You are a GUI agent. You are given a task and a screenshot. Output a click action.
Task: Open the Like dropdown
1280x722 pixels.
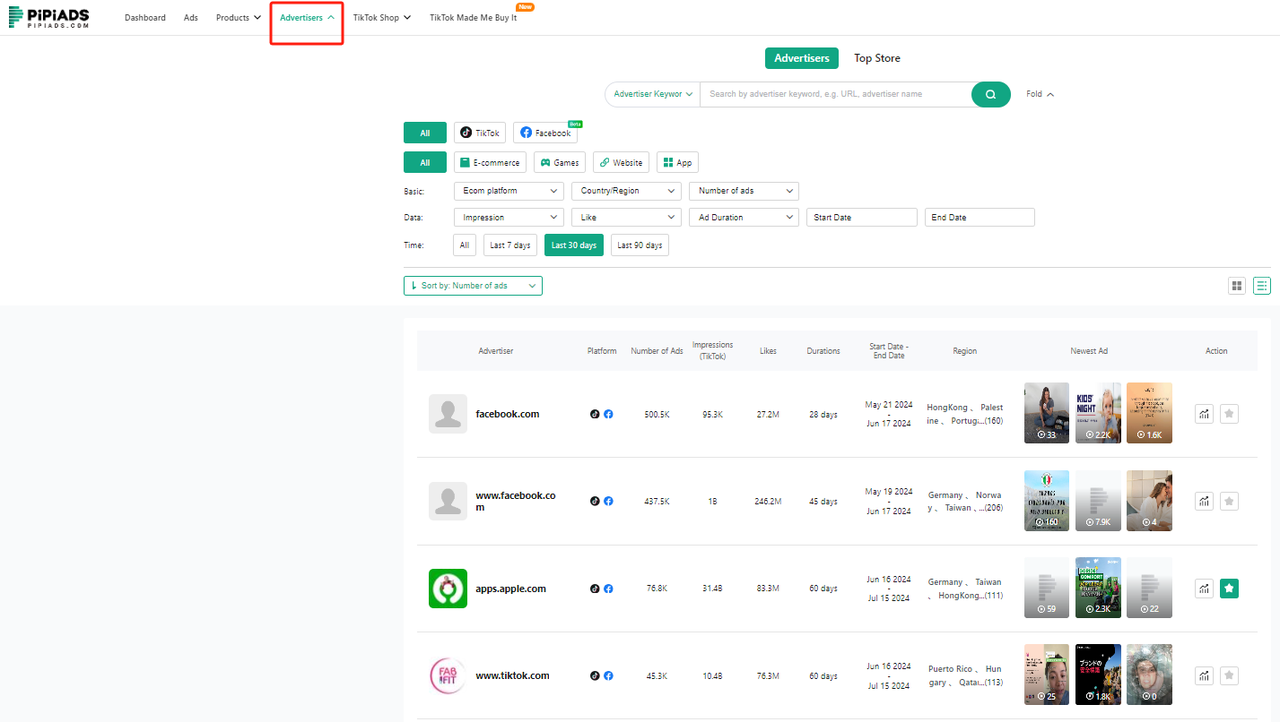626,217
